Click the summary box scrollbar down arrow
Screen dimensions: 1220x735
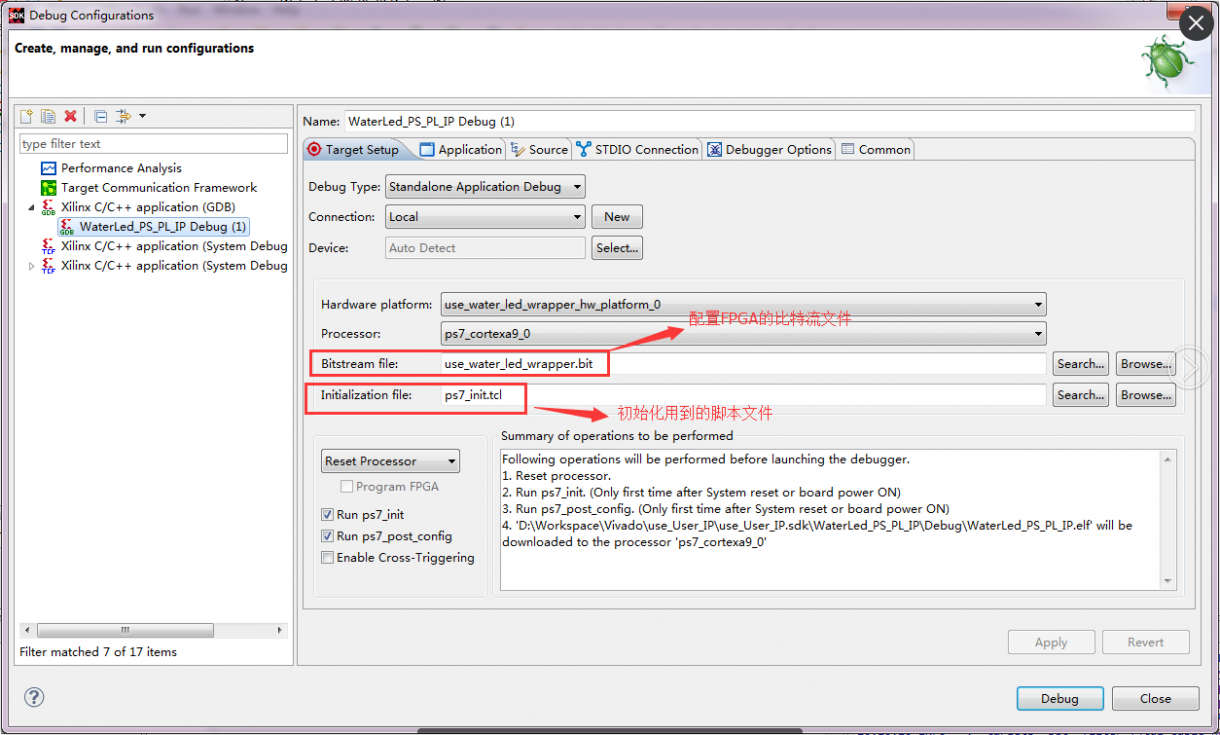pos(1168,581)
